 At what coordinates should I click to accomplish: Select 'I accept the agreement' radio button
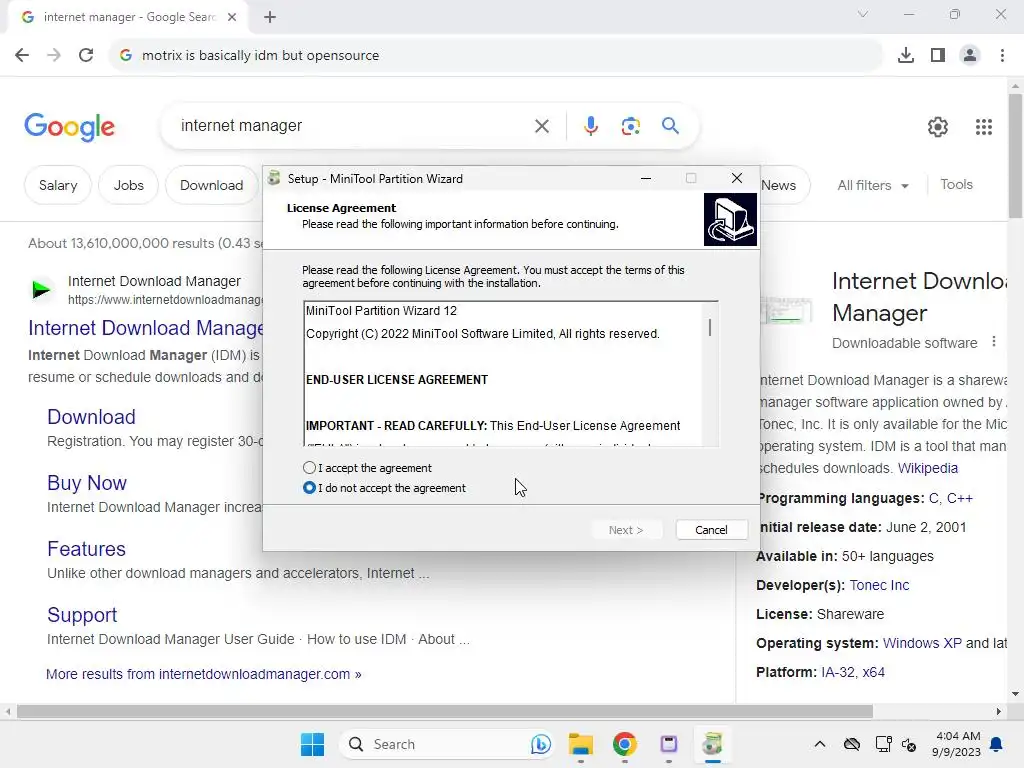click(x=310, y=468)
